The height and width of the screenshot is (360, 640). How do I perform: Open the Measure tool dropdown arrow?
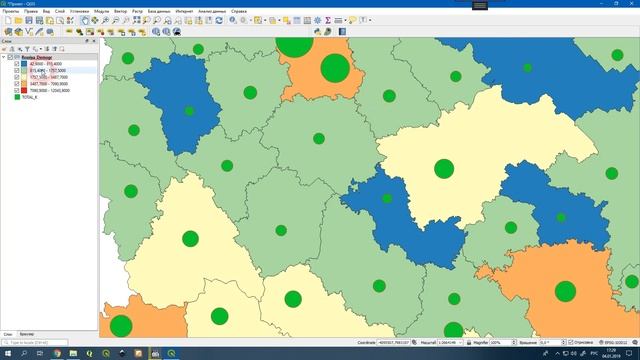tap(345, 20)
